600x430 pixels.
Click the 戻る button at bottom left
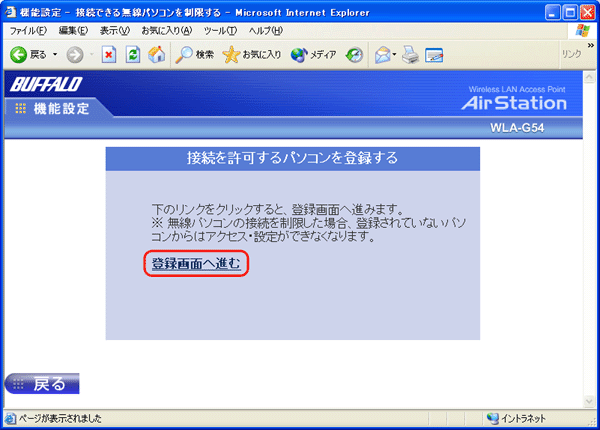pyautogui.click(x=42, y=384)
